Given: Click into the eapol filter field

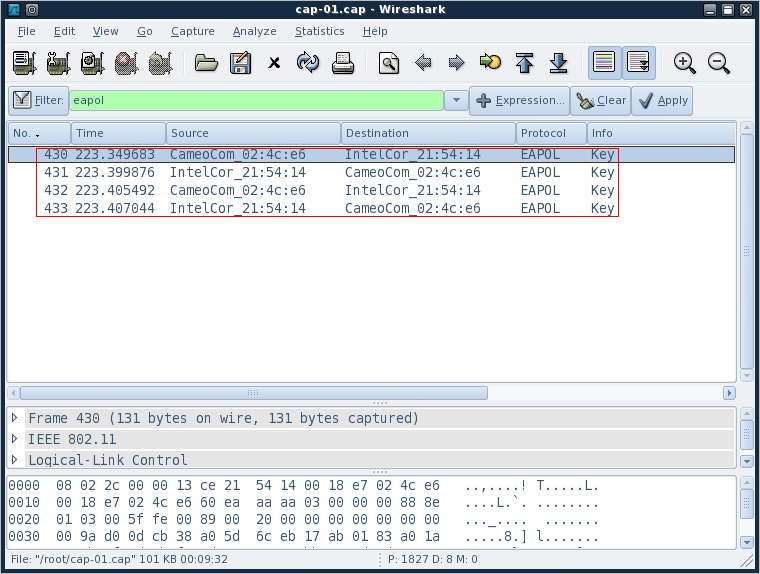Looking at the screenshot, I should pyautogui.click(x=256, y=100).
